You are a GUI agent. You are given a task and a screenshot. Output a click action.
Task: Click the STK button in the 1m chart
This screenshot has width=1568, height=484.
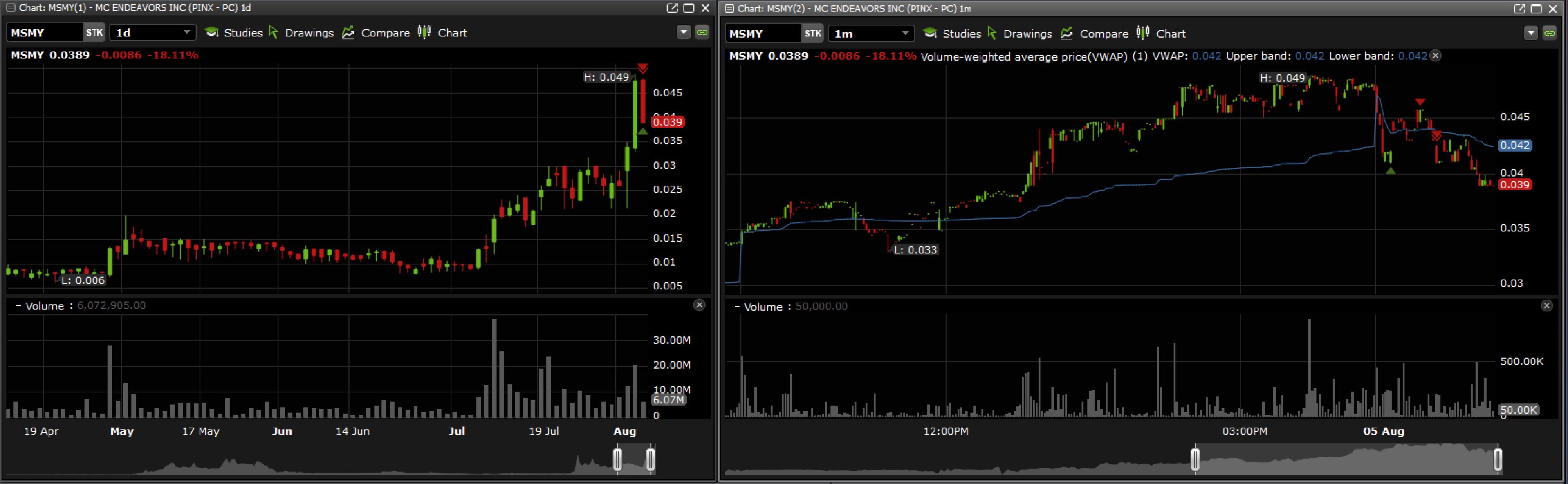point(812,34)
